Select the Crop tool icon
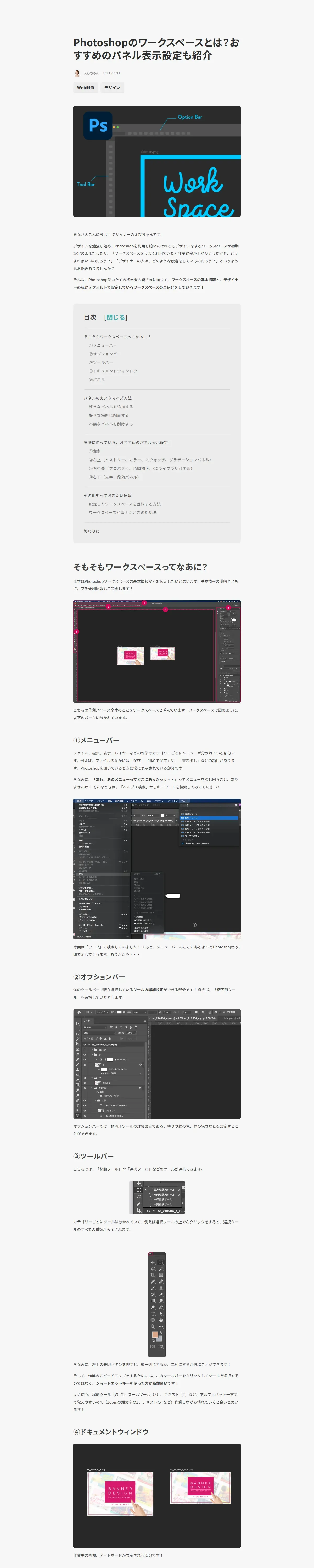The height and width of the screenshot is (1568, 314). 153,1275
